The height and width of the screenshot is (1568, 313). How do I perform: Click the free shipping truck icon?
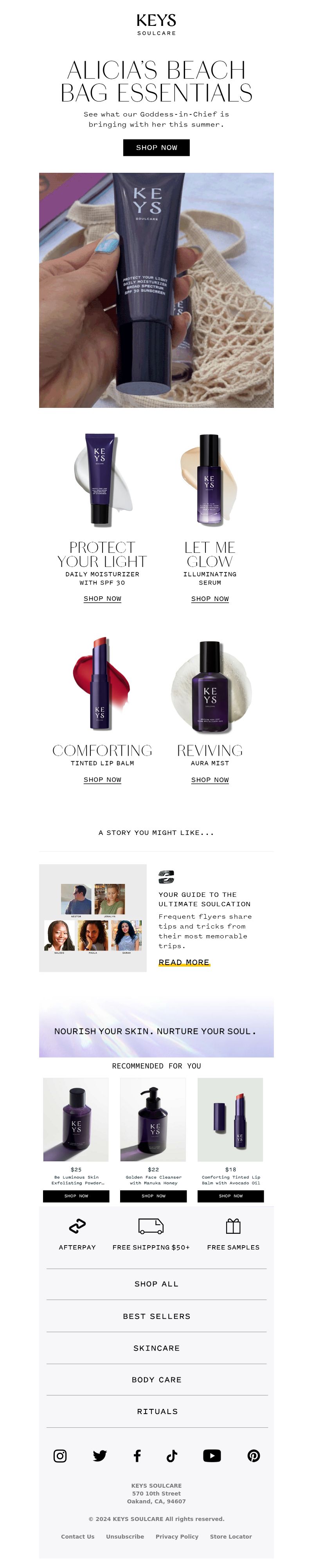[151, 1225]
